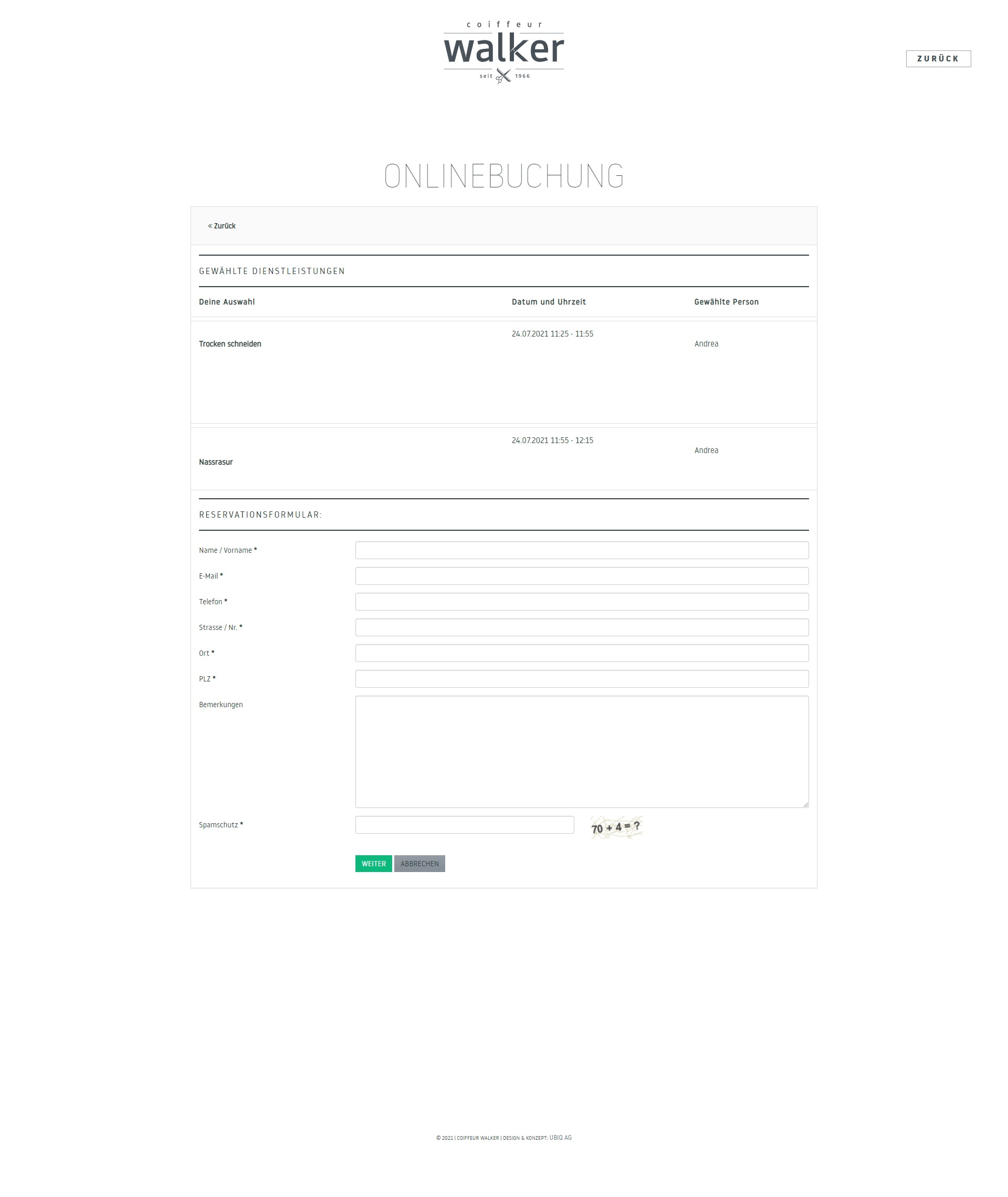The image size is (1008, 1197).
Task: Click the date 24.07.2021 11:25 - 11:55
Action: [x=552, y=334]
